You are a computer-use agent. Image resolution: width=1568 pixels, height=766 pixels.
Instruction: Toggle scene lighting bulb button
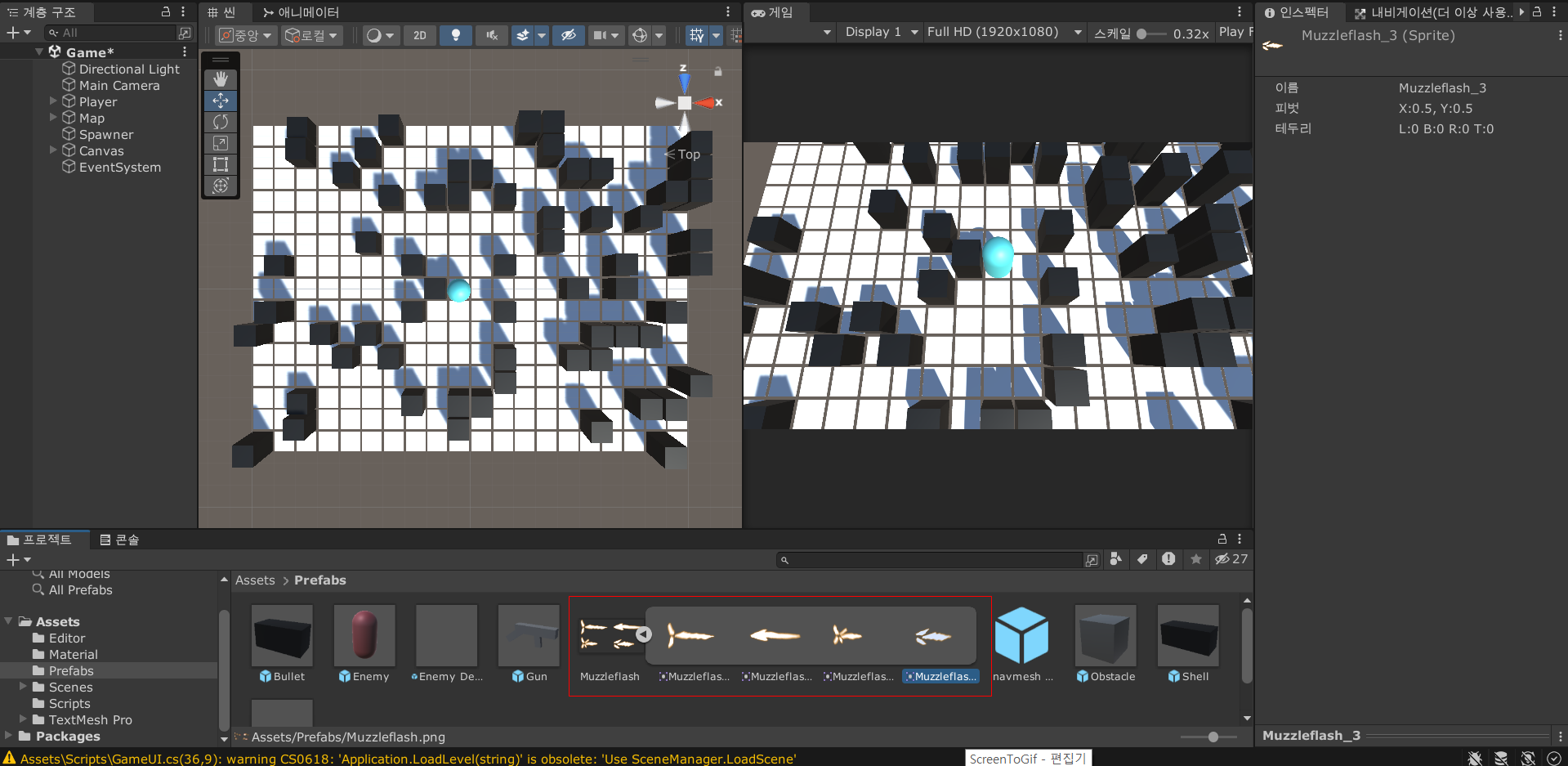(x=456, y=35)
